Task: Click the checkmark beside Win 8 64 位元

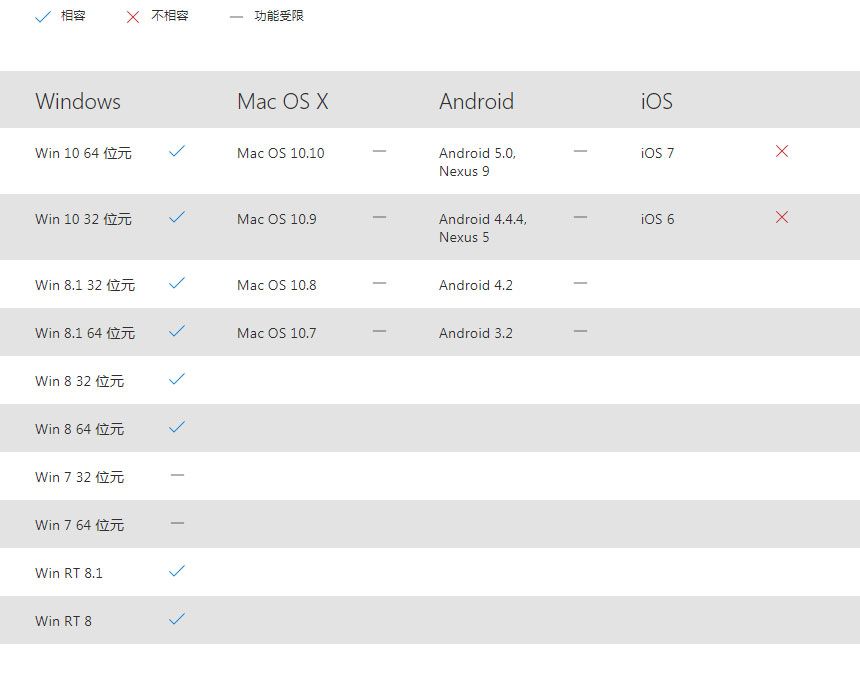Action: point(177,427)
